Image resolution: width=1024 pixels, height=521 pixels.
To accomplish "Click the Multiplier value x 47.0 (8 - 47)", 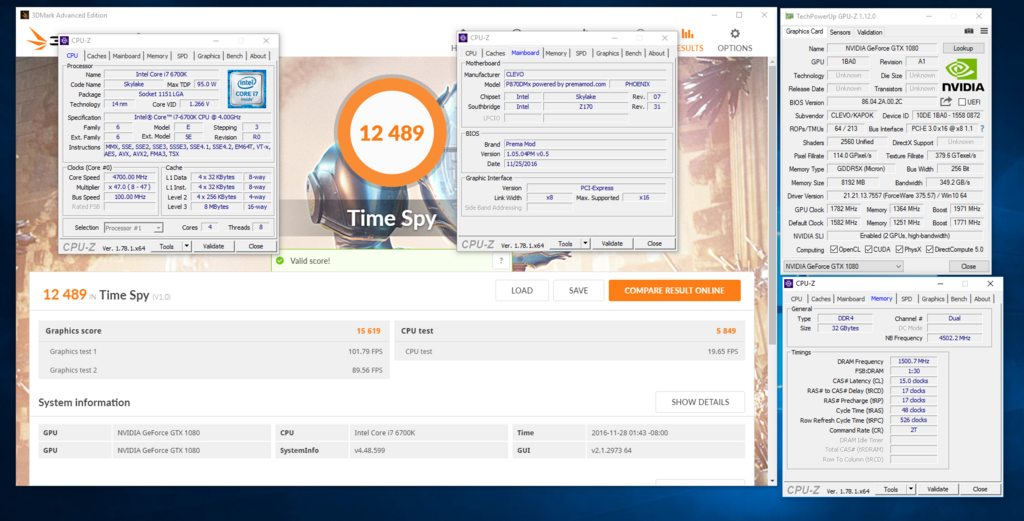I will pyautogui.click(x=128, y=187).
